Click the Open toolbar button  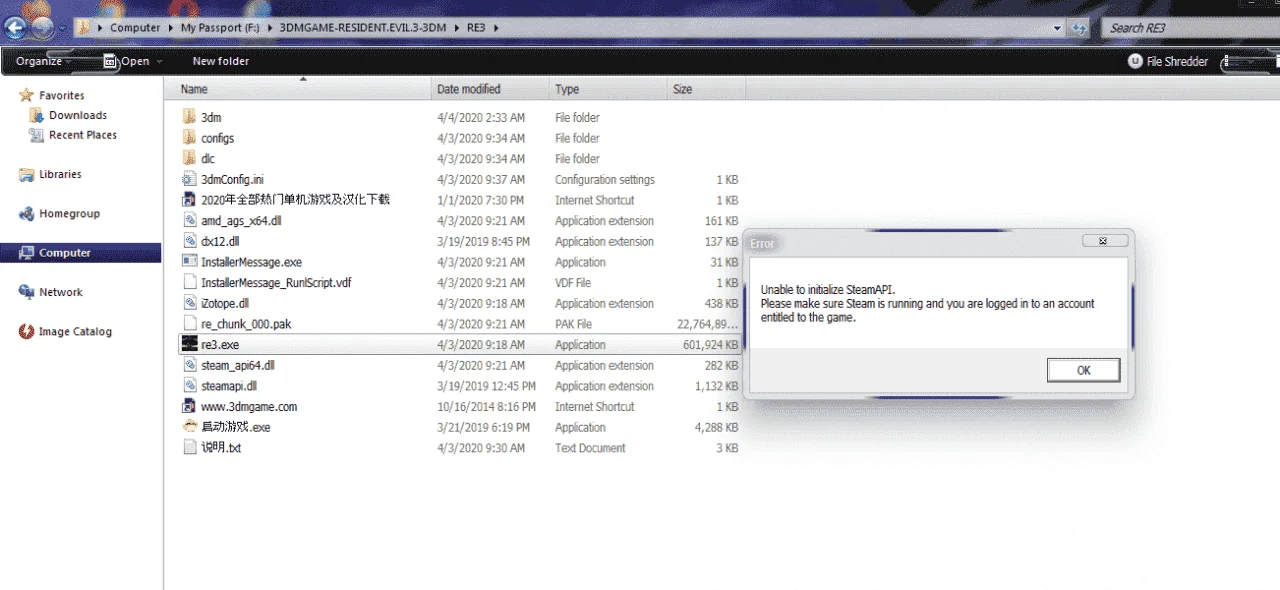point(134,61)
